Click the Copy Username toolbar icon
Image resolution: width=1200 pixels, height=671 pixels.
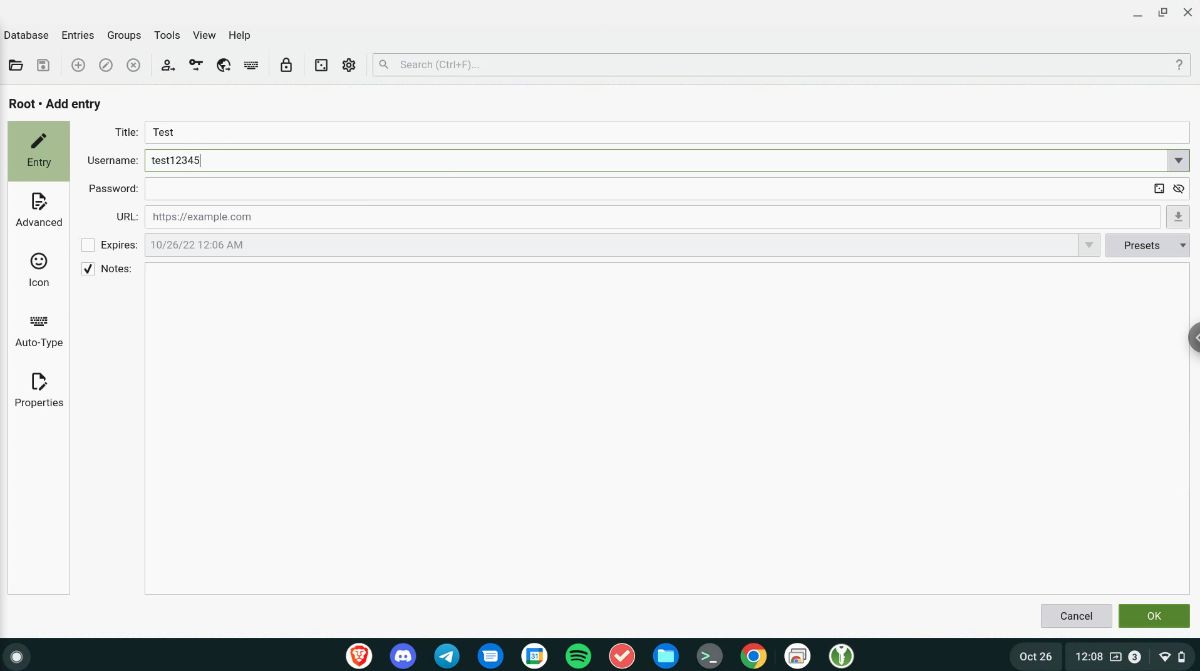tap(168, 65)
